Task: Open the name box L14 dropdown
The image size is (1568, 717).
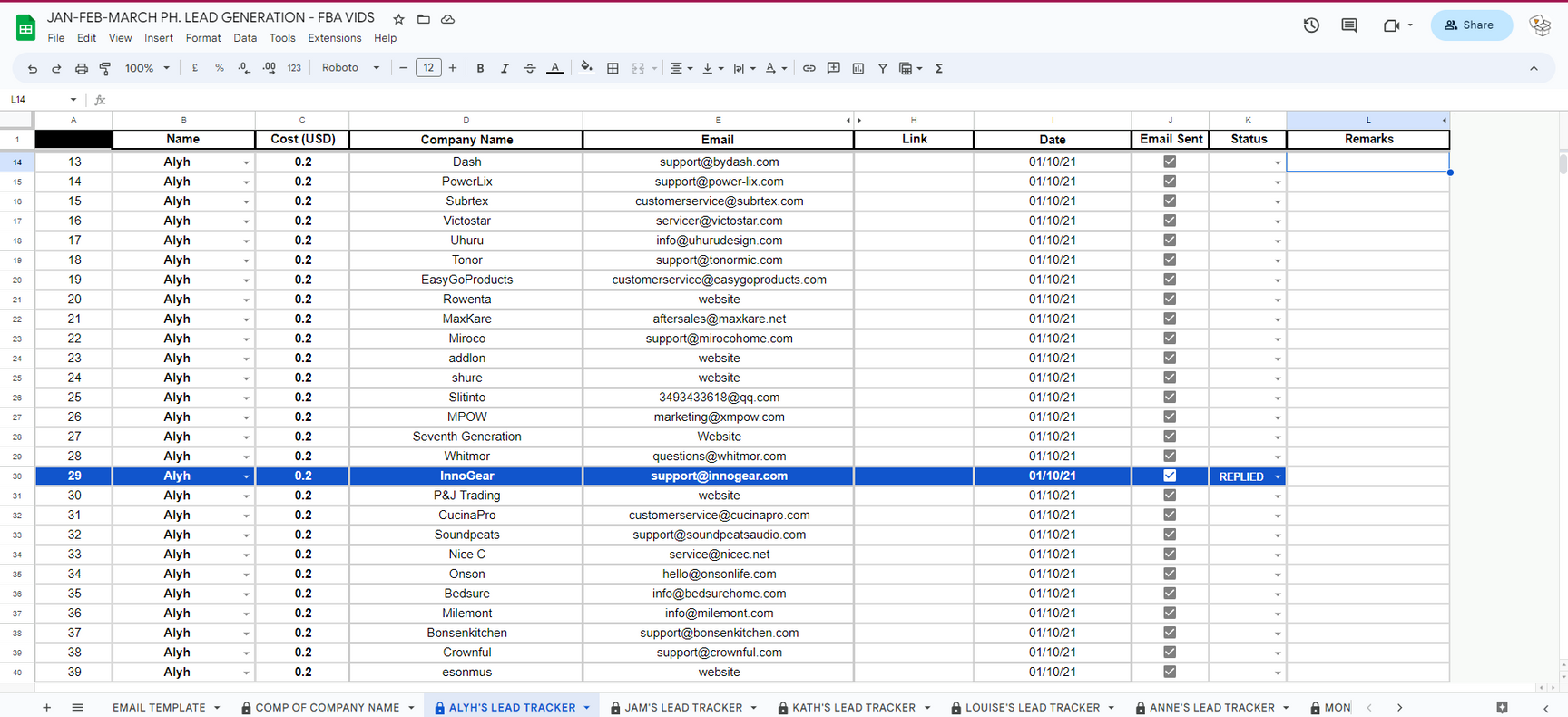Action: pyautogui.click(x=73, y=100)
